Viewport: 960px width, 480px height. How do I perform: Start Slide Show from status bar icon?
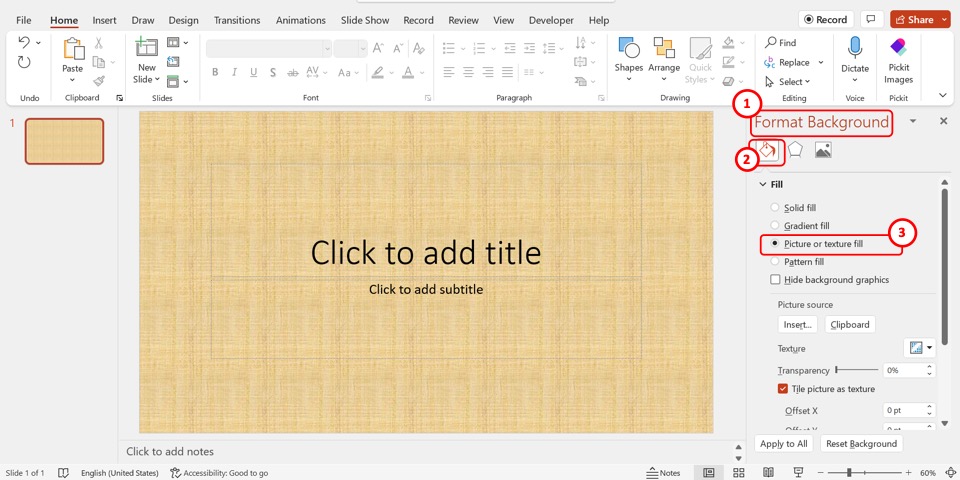(x=798, y=473)
